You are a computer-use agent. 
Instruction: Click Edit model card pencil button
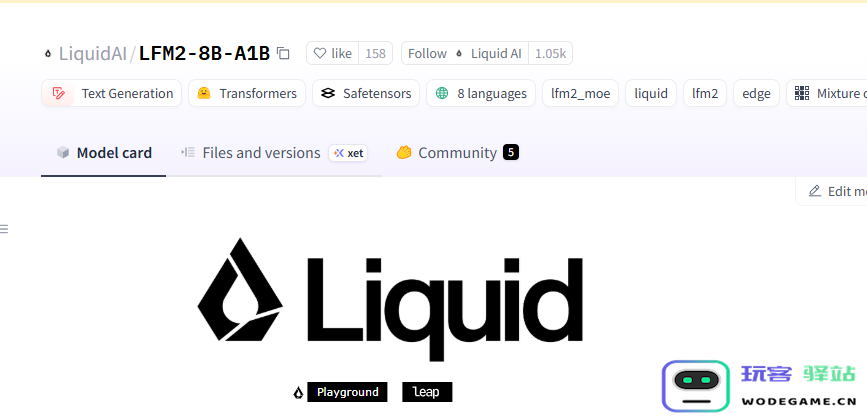(832, 191)
